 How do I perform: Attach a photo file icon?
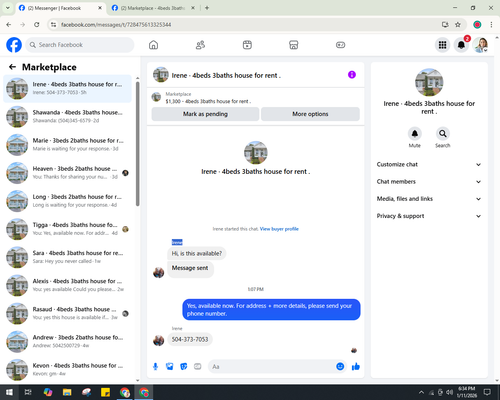click(170, 367)
